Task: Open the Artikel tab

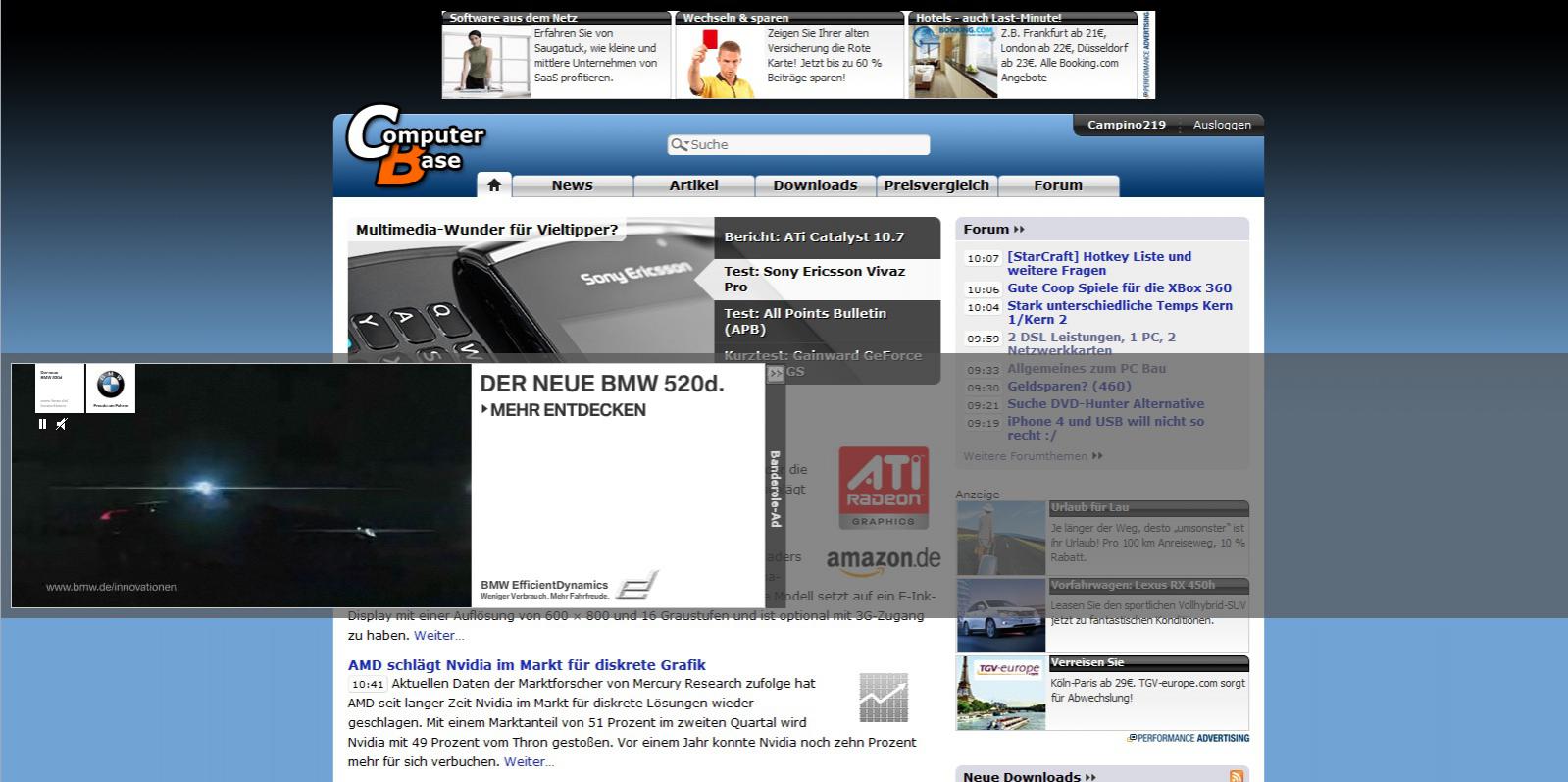Action: click(x=693, y=185)
